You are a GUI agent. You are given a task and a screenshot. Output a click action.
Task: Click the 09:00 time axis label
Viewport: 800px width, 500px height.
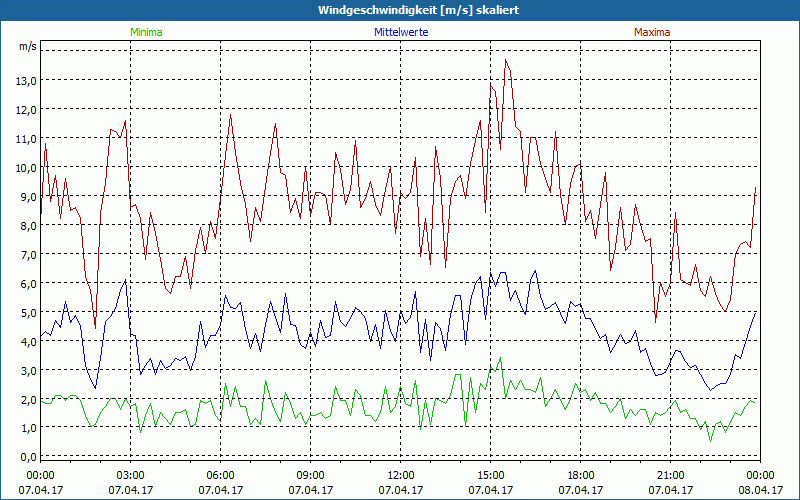point(310,476)
